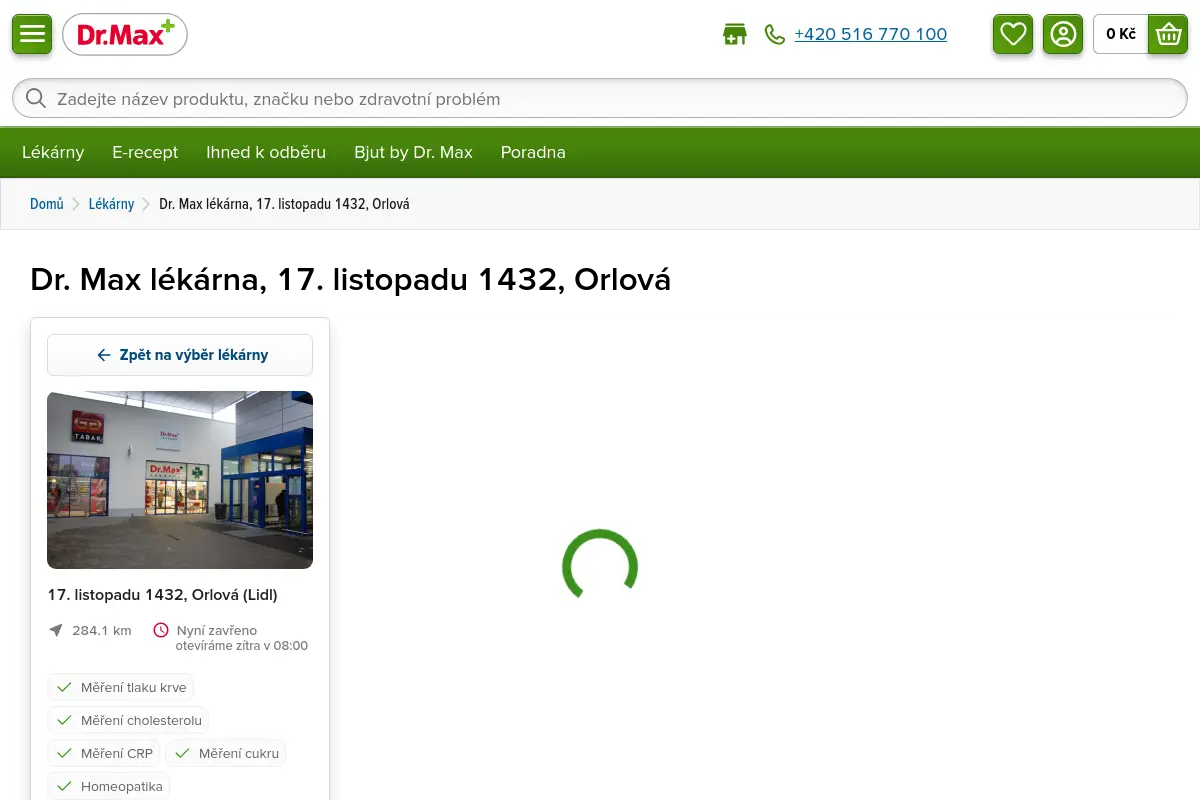The width and height of the screenshot is (1200, 800).
Task: Click the Dr.Max logo
Action: coord(125,35)
